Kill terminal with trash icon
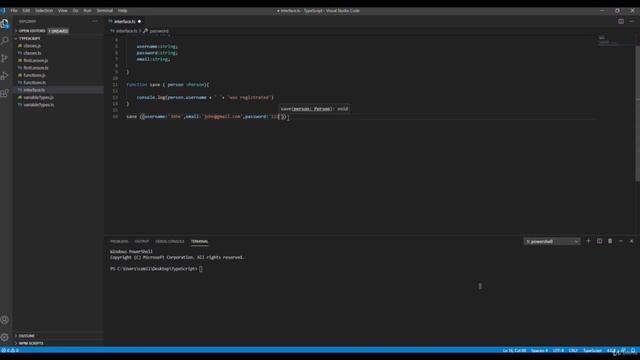 (x=610, y=241)
